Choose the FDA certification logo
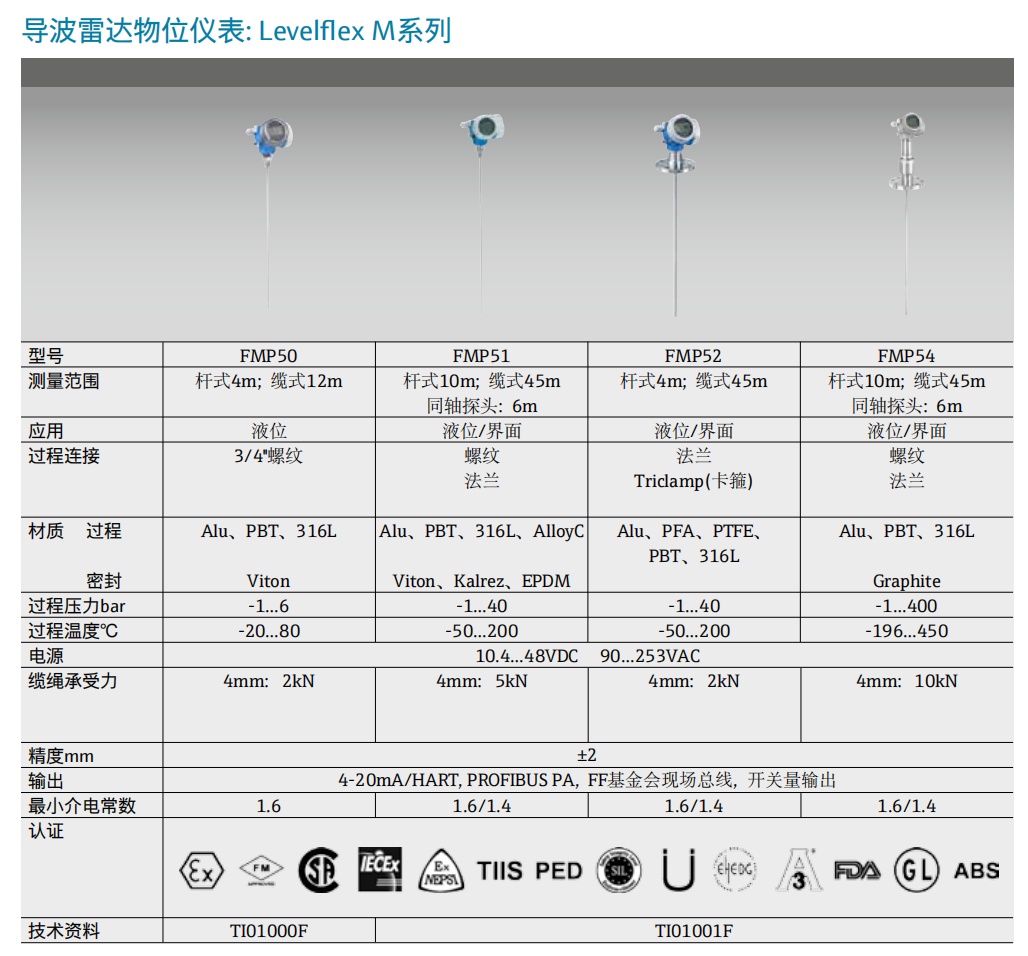1028x956 pixels. (857, 871)
